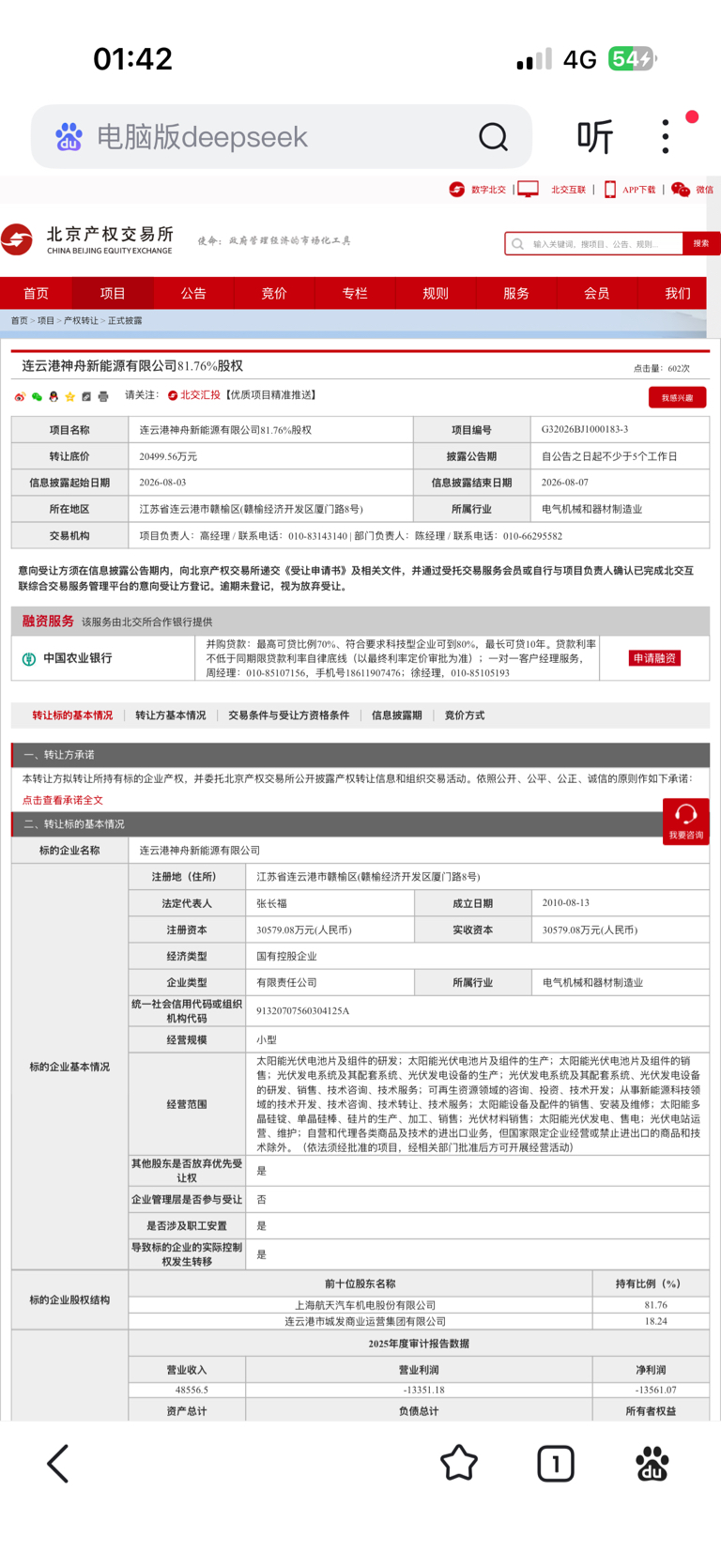Share to QQ penguin icon
The image size is (721, 1568).
(54, 397)
